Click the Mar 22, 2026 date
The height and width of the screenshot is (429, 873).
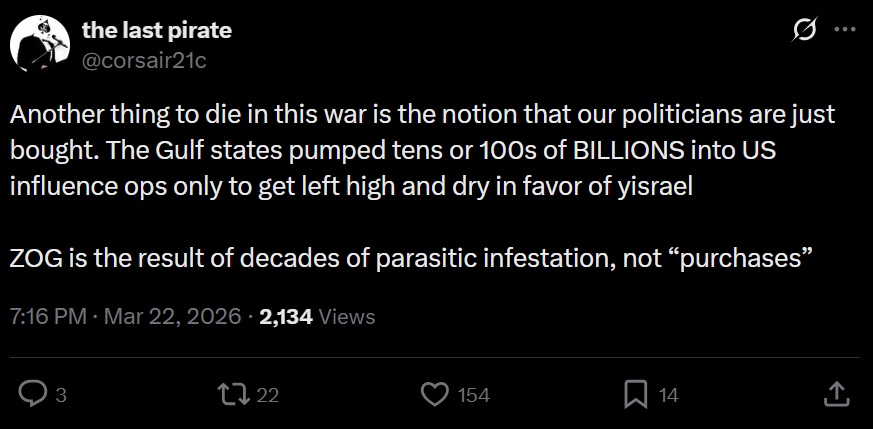click(x=170, y=317)
